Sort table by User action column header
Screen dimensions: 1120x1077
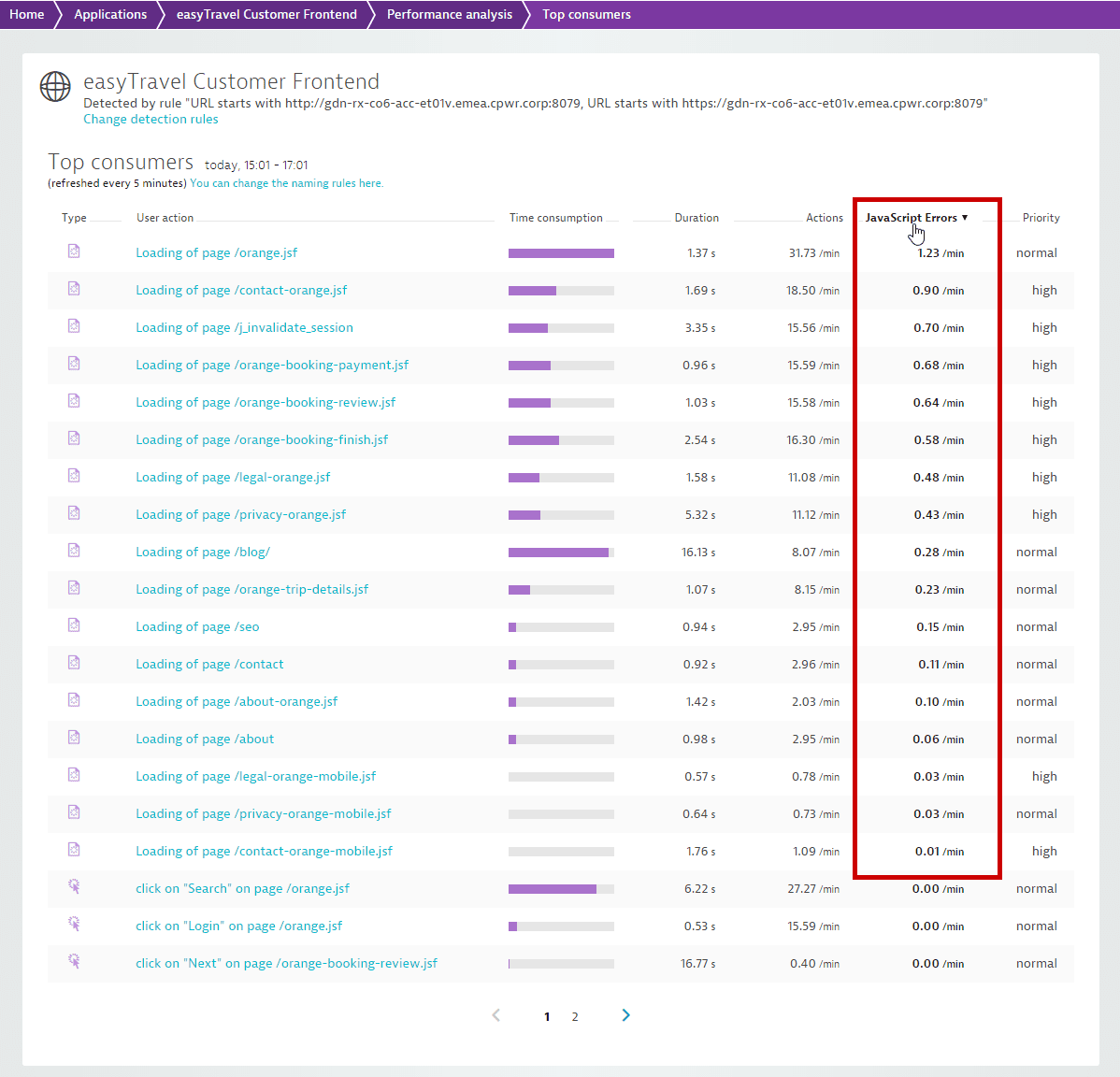click(x=165, y=218)
